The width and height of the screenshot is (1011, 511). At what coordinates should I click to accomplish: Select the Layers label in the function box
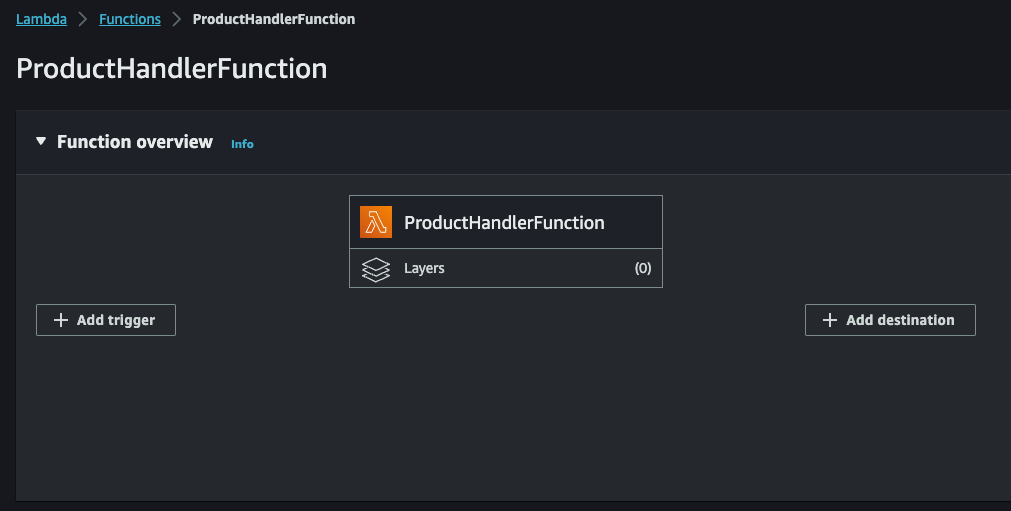(x=424, y=268)
